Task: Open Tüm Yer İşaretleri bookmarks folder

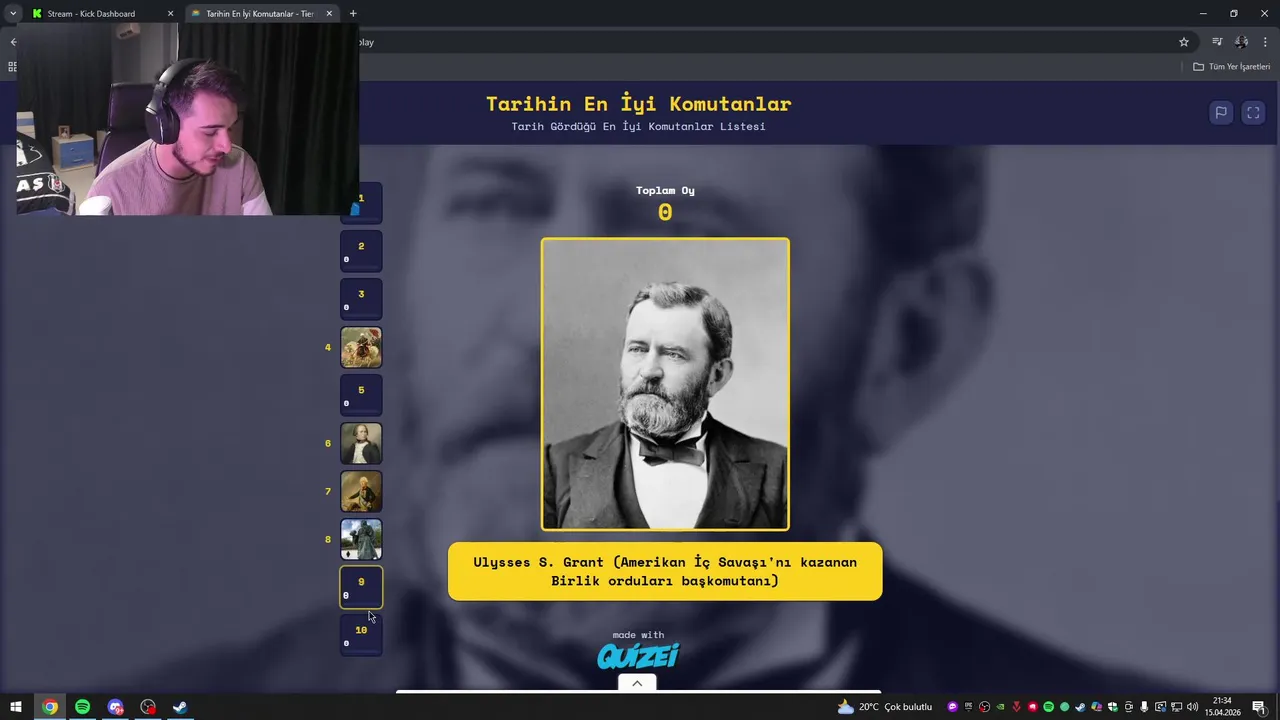Action: 1231,67
